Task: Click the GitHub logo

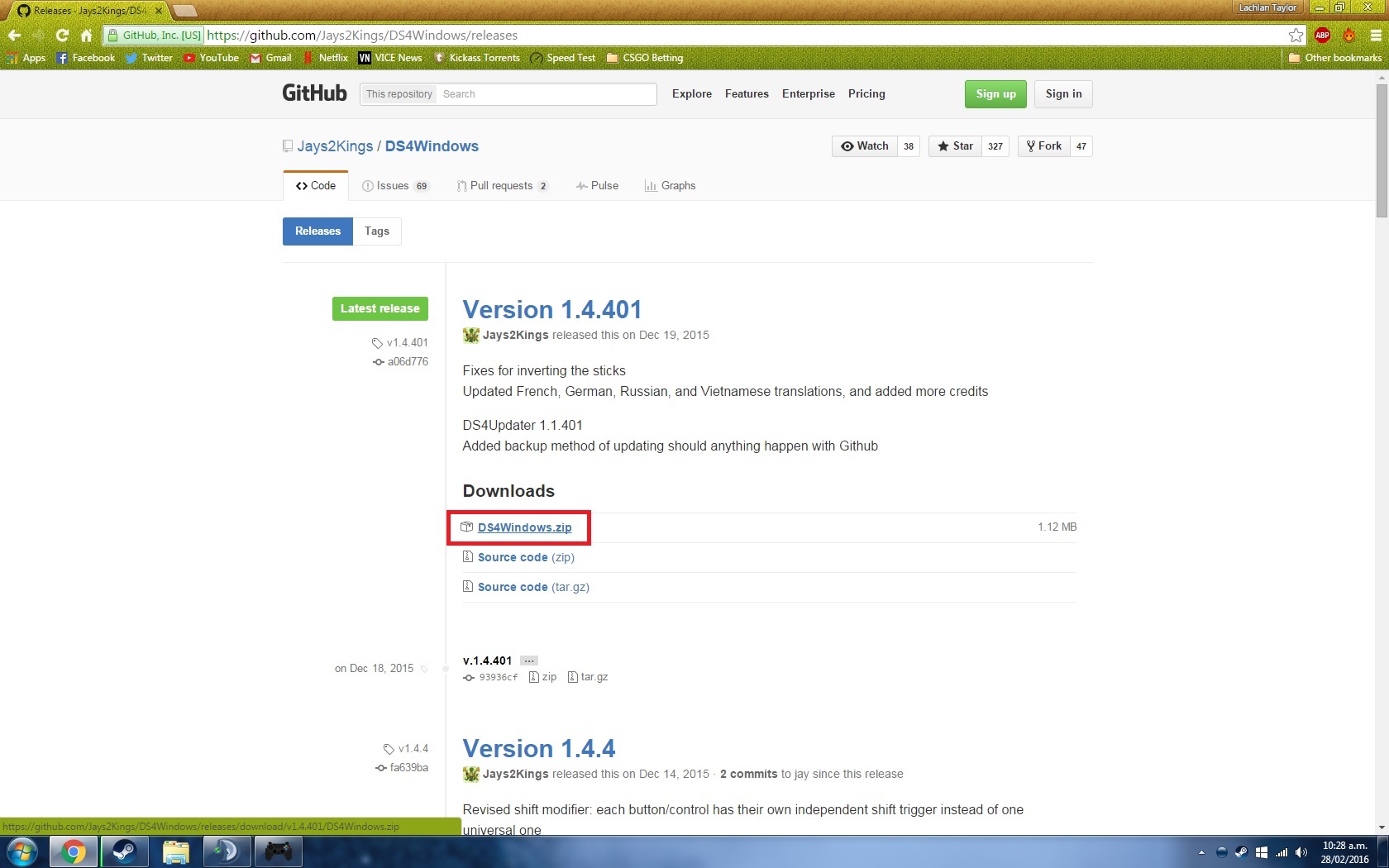Action: pyautogui.click(x=314, y=93)
